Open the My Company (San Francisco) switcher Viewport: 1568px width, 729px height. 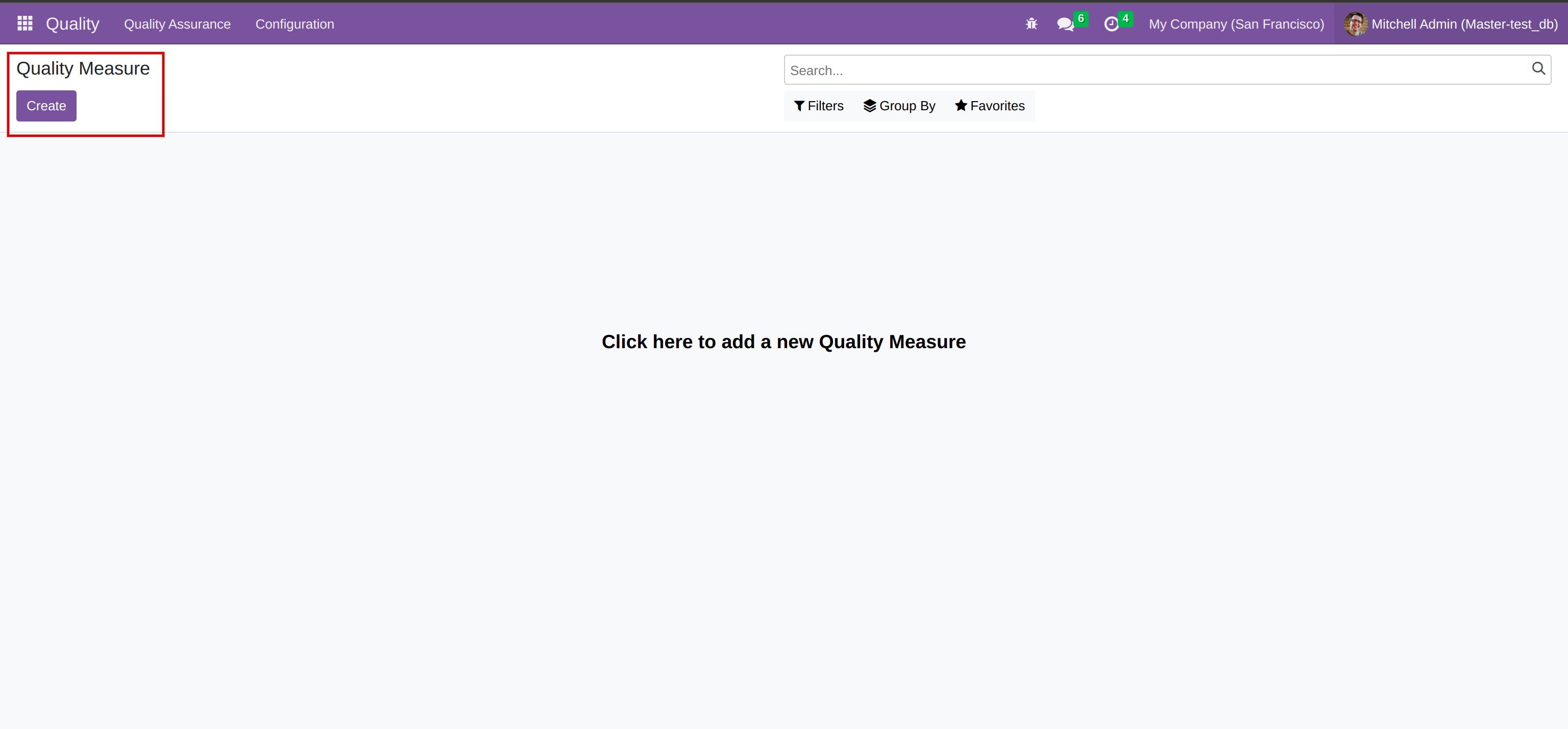coord(1236,25)
